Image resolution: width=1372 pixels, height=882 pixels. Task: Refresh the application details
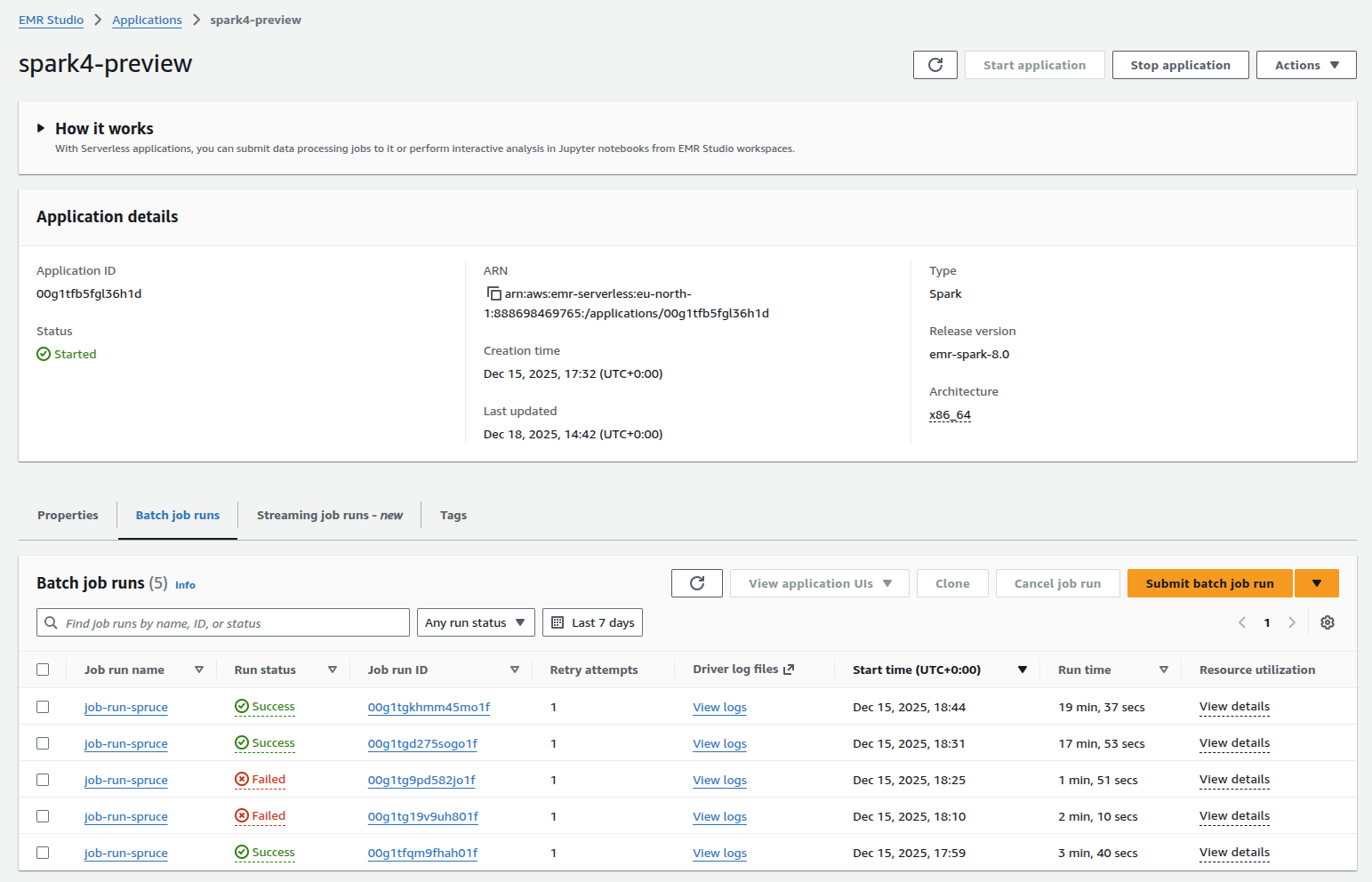click(935, 64)
